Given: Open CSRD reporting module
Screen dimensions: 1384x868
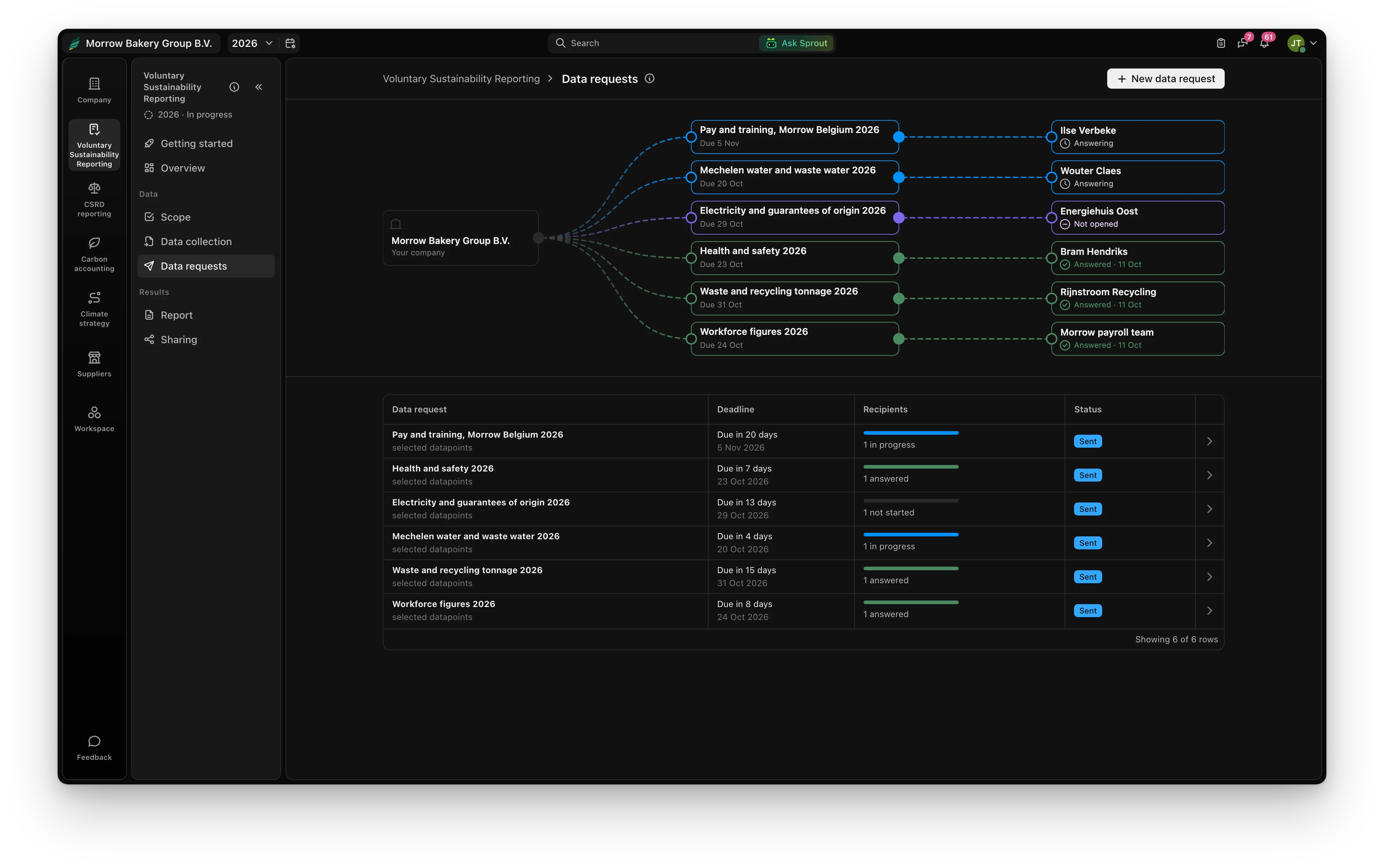Looking at the screenshot, I should (x=94, y=200).
